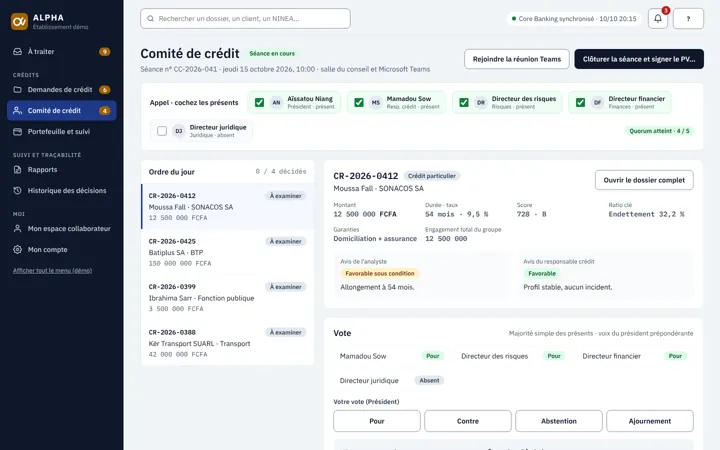The height and width of the screenshot is (450, 720).
Task: Click À examiner badge on CR-2026-0425
Action: [286, 242]
